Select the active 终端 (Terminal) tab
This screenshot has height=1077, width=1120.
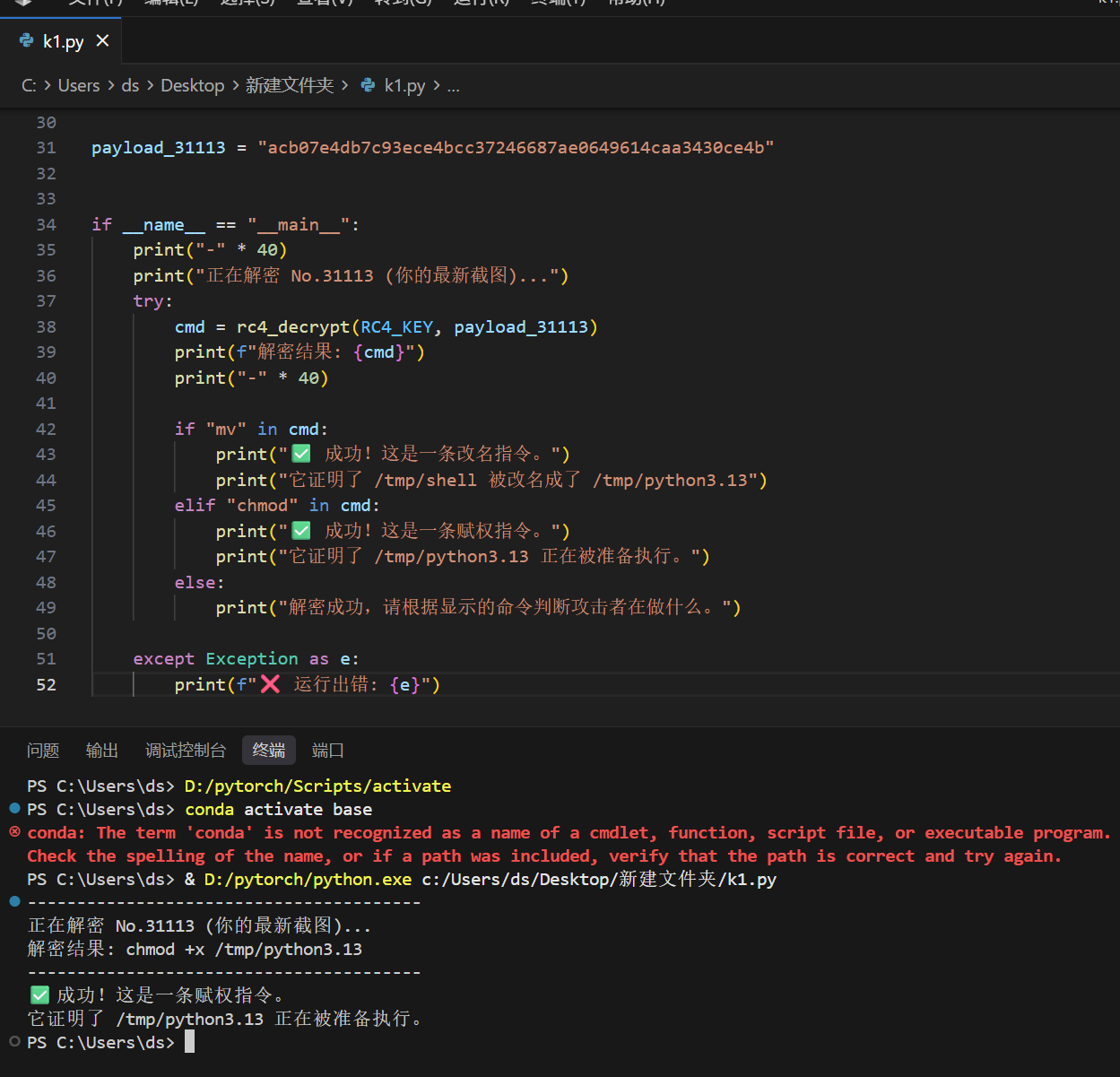268,750
